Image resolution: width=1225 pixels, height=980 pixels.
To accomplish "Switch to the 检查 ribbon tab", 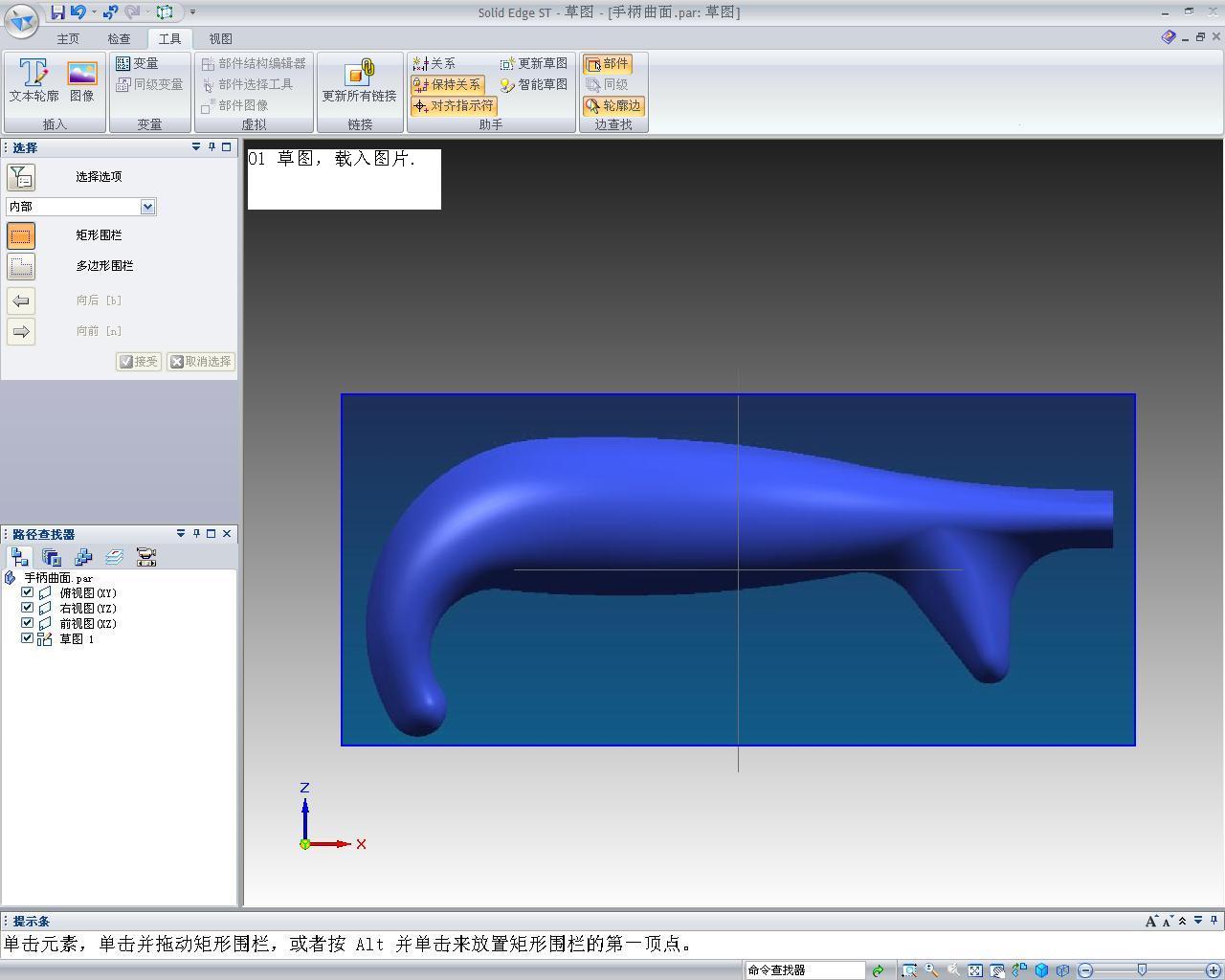I will (119, 39).
